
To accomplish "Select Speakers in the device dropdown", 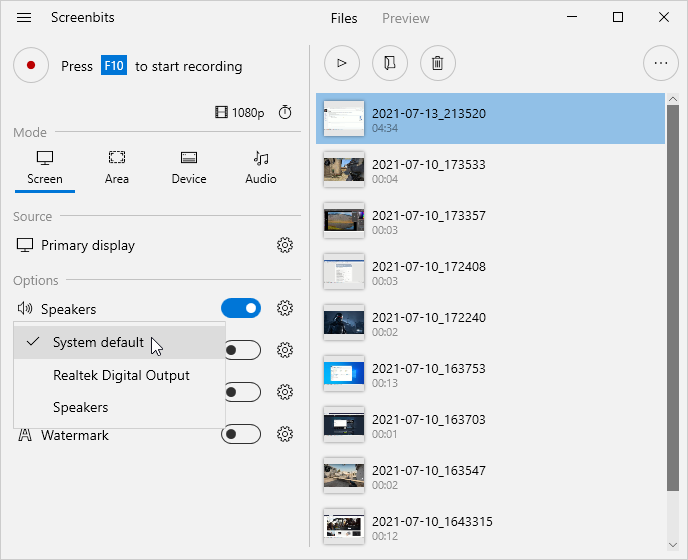I will coord(119,407).
